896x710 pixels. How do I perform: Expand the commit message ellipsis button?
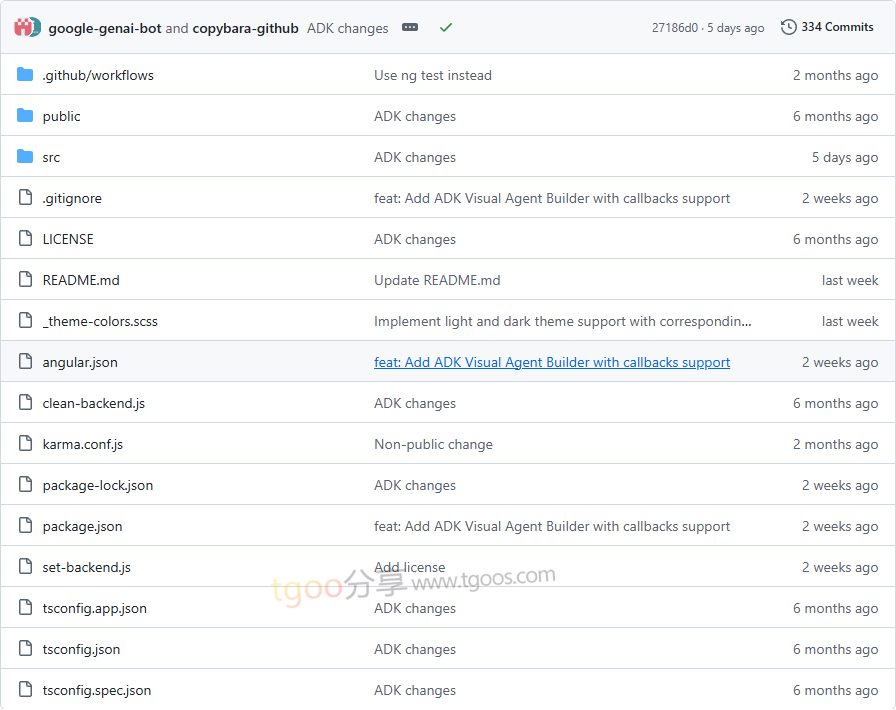coord(410,27)
